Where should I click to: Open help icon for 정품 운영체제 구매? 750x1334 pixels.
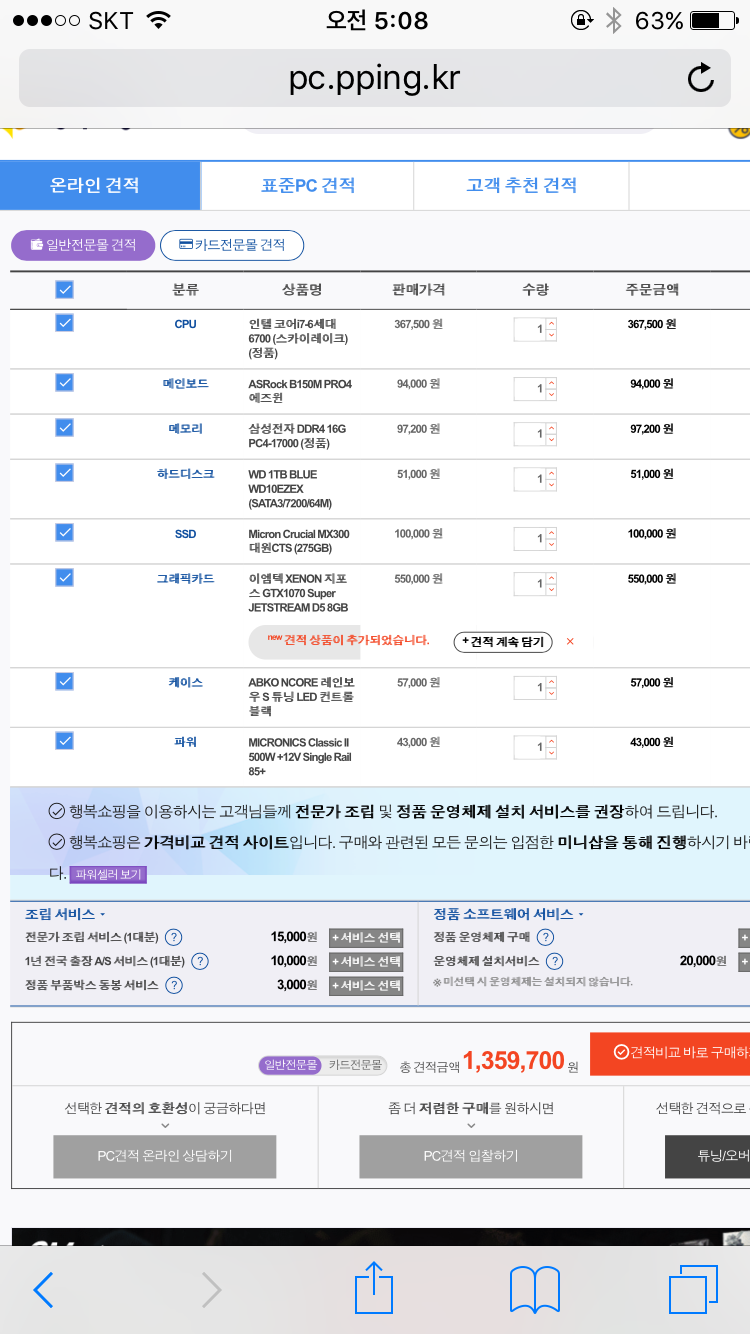[545, 937]
